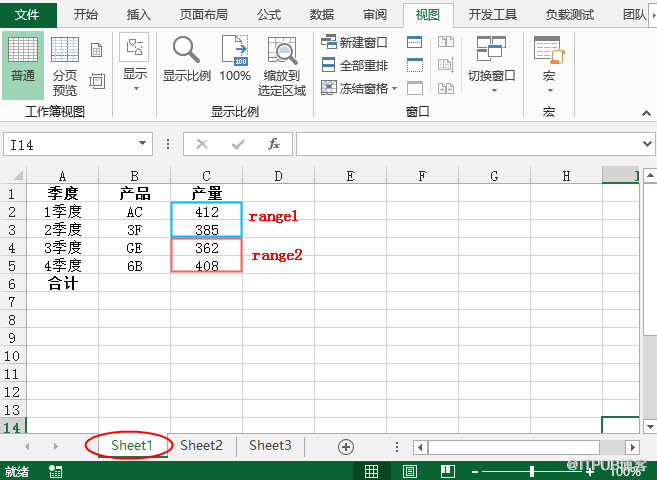Switch to normal view in status bar
Viewport: 657px width, 480px height.
click(x=371, y=471)
